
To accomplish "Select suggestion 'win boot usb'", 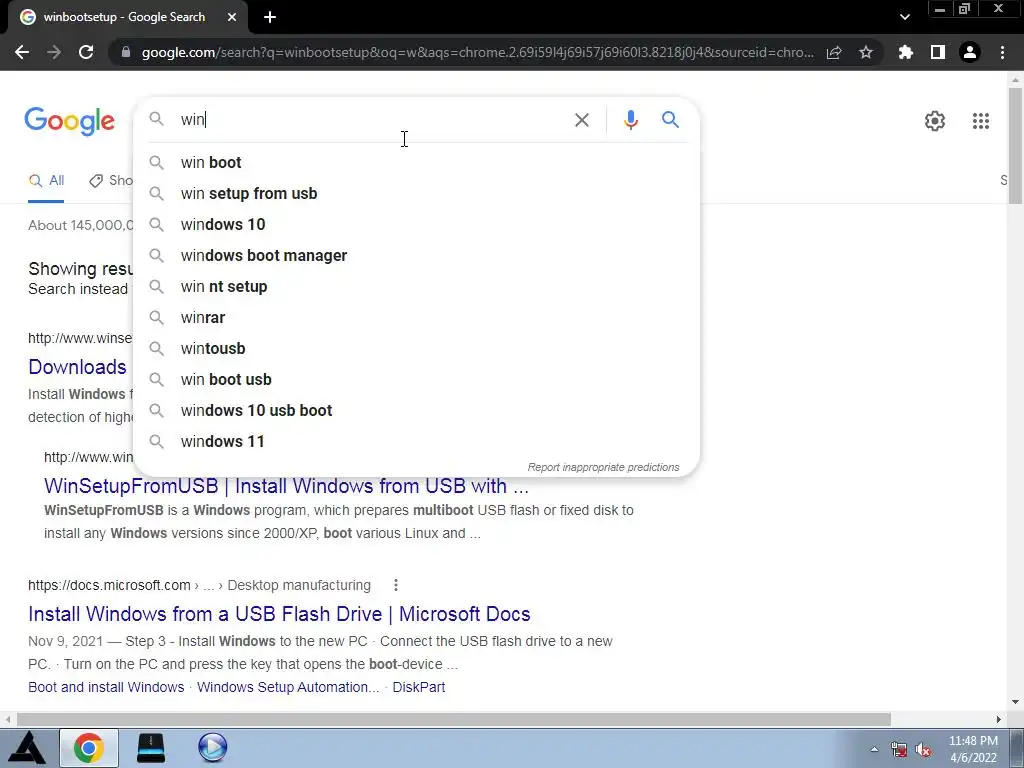I will [416, 379].
